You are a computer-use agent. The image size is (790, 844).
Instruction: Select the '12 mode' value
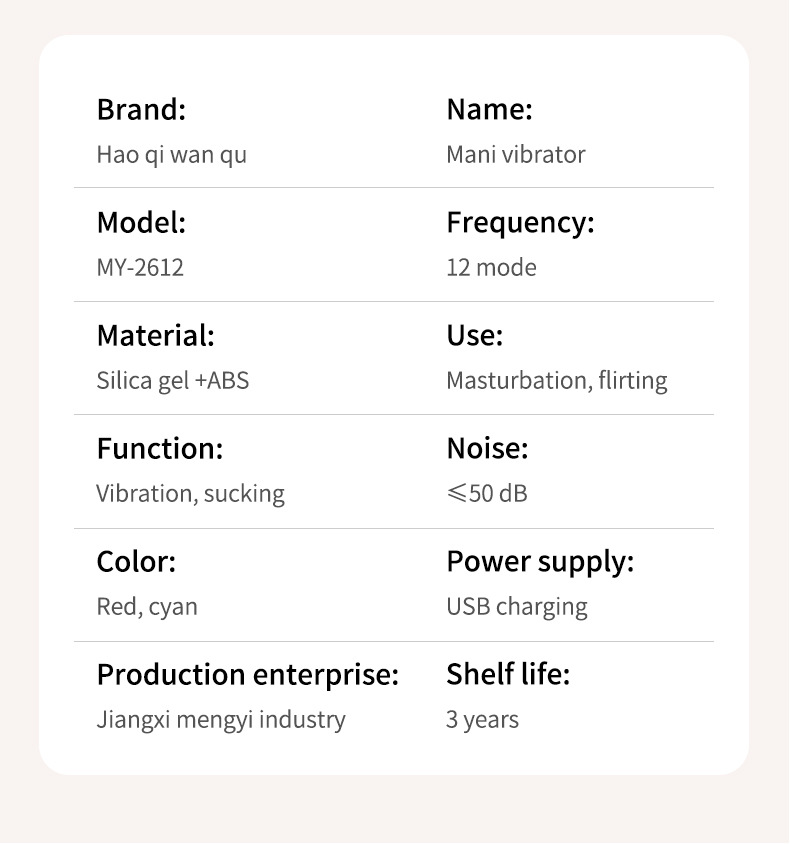(491, 268)
